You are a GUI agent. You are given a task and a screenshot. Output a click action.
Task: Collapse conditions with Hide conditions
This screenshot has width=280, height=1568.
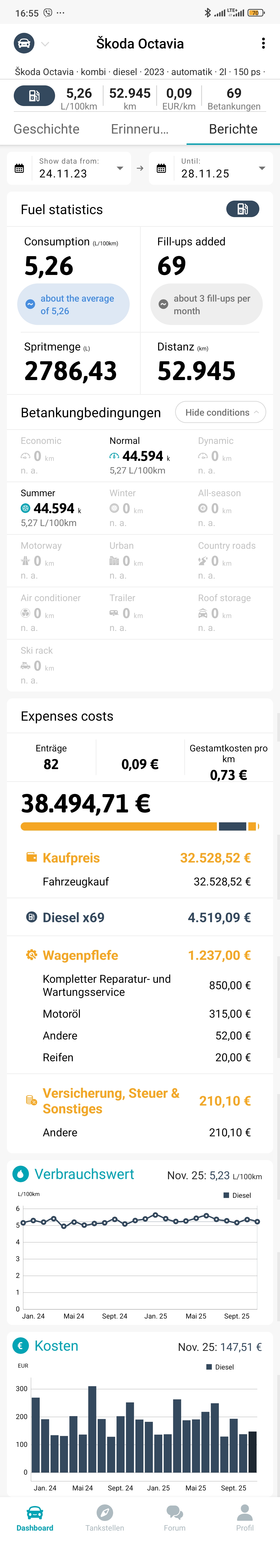(220, 412)
